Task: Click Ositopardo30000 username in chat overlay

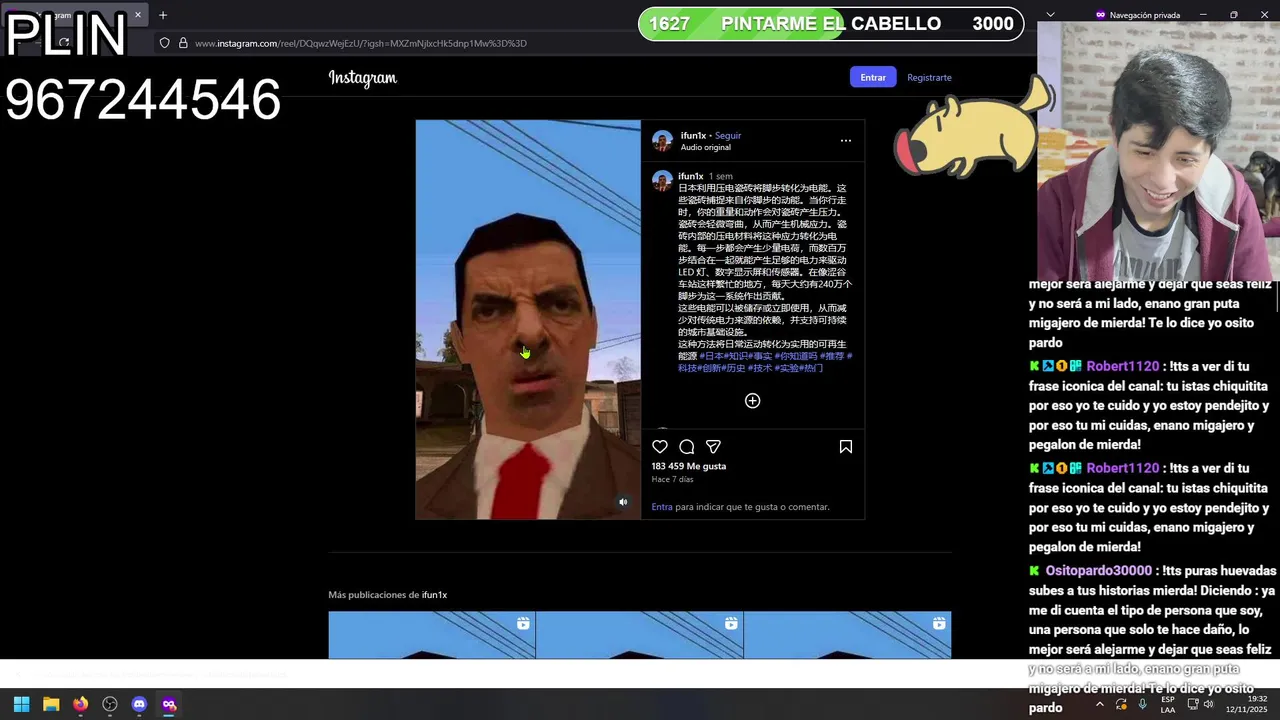Action: pos(1099,570)
